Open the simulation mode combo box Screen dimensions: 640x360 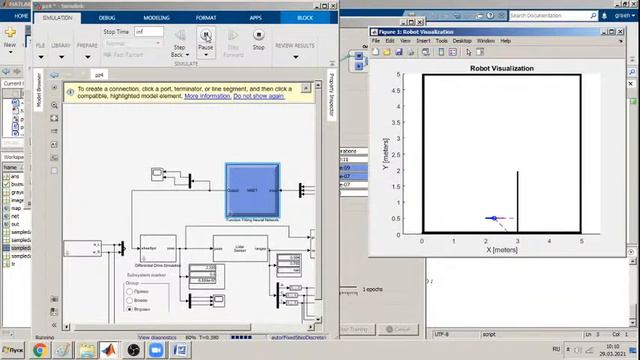[133, 43]
